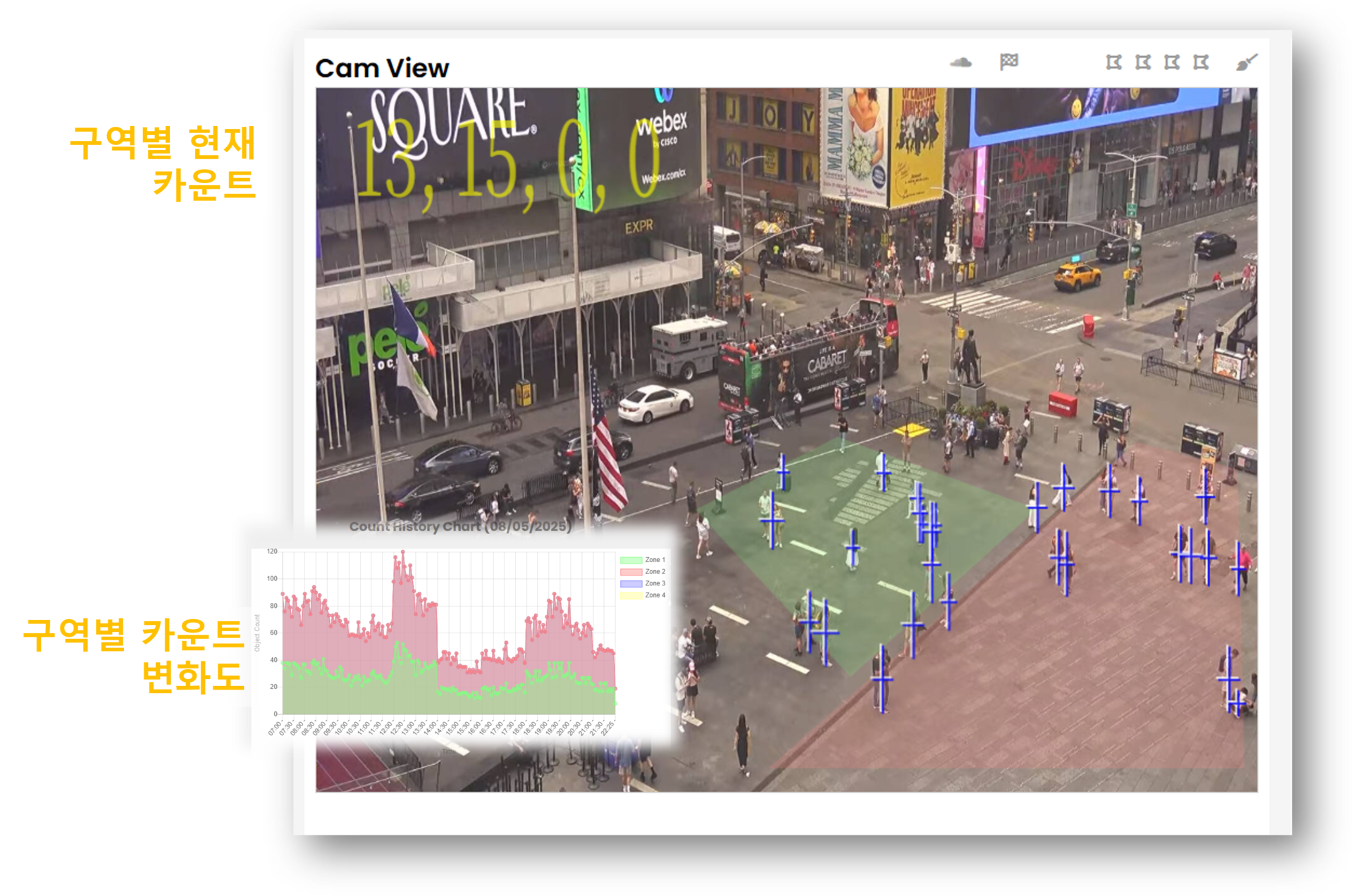The image size is (1353, 896).
Task: Click the checkered flag icon
Action: click(1008, 62)
